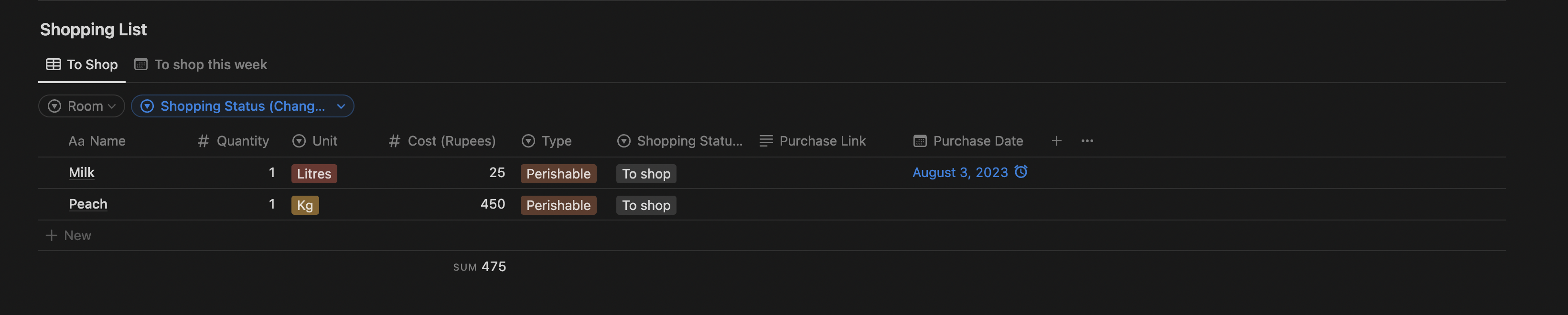The height and width of the screenshot is (315, 1568).
Task: Select the red Litres unit tag
Action: (x=313, y=174)
